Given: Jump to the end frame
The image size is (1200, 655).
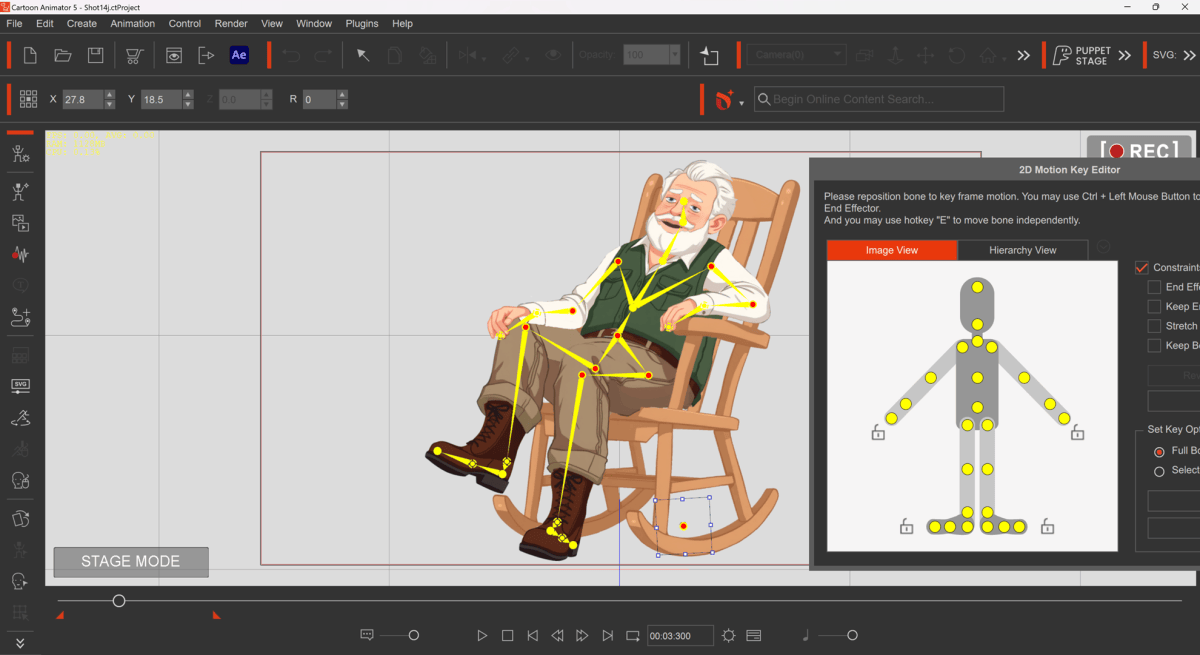Looking at the screenshot, I should click(x=608, y=635).
